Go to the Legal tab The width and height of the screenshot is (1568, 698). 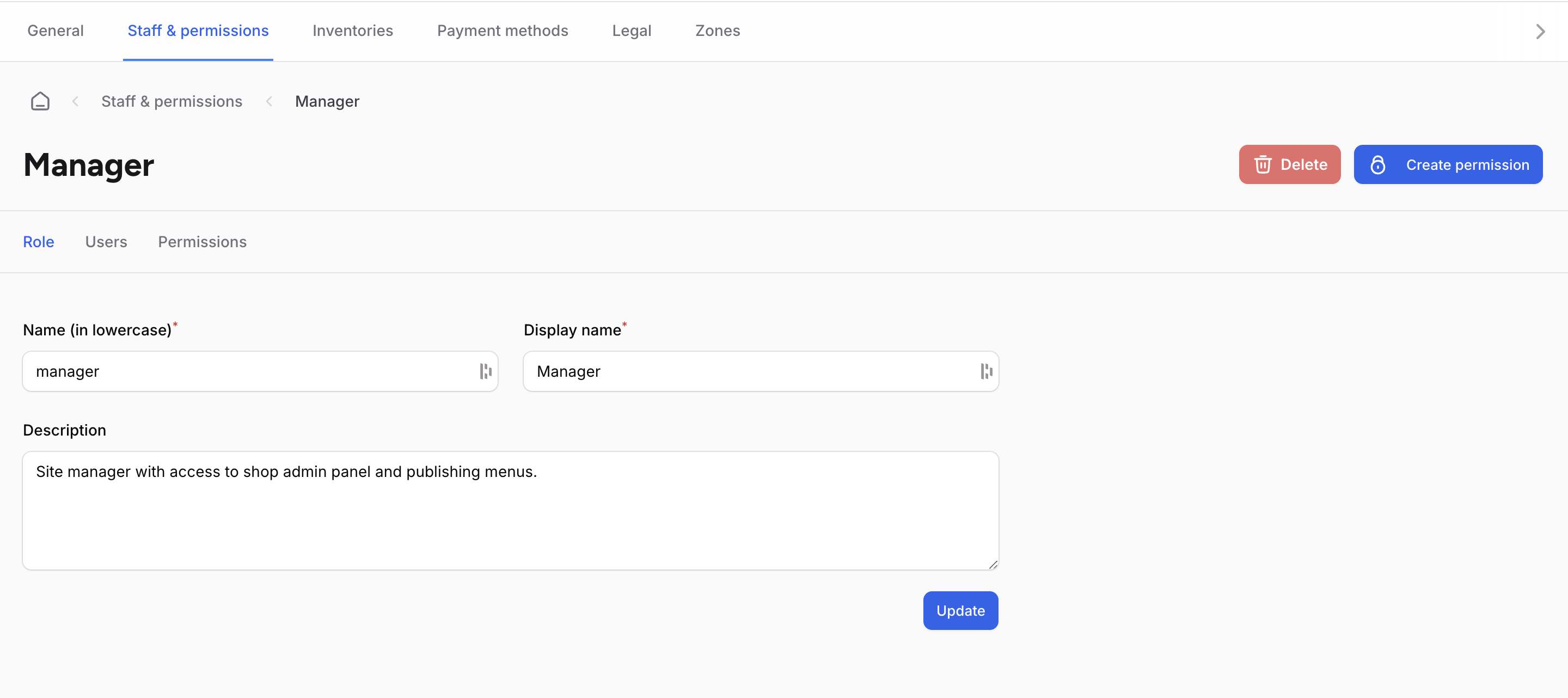[631, 30]
